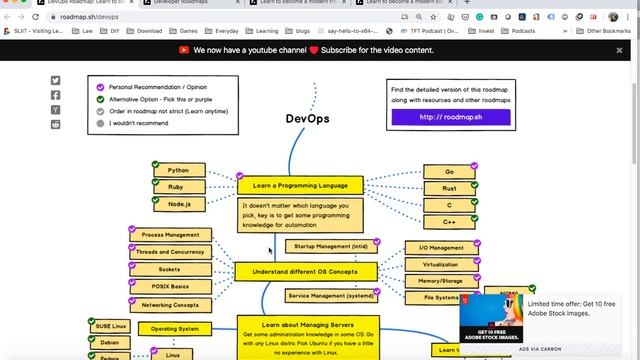Open the Everyday bookmarks folder
640x360 pixels.
[222, 31]
